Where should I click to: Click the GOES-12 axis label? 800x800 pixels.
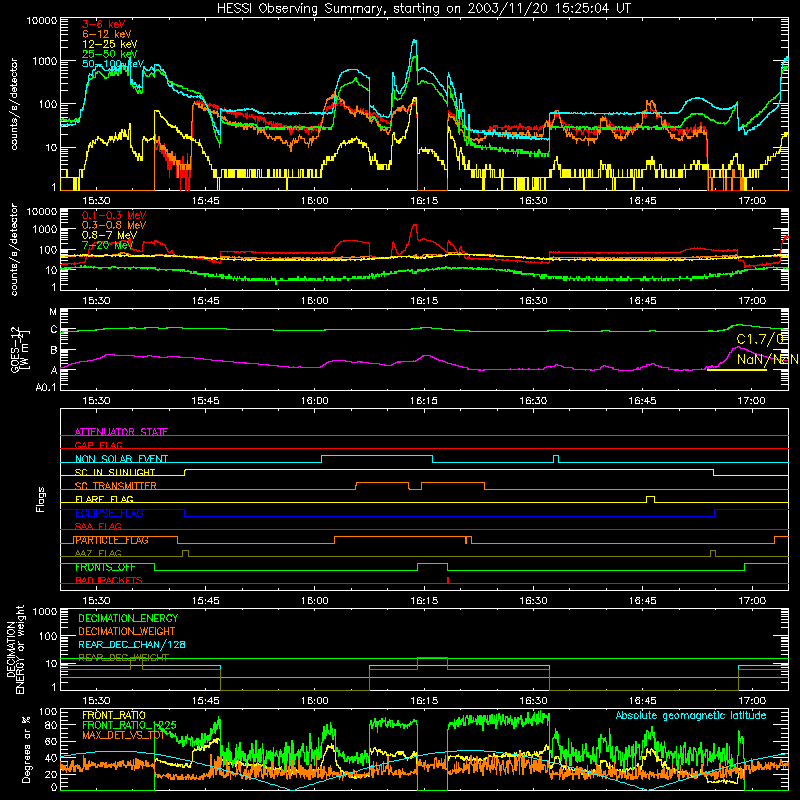[20, 349]
